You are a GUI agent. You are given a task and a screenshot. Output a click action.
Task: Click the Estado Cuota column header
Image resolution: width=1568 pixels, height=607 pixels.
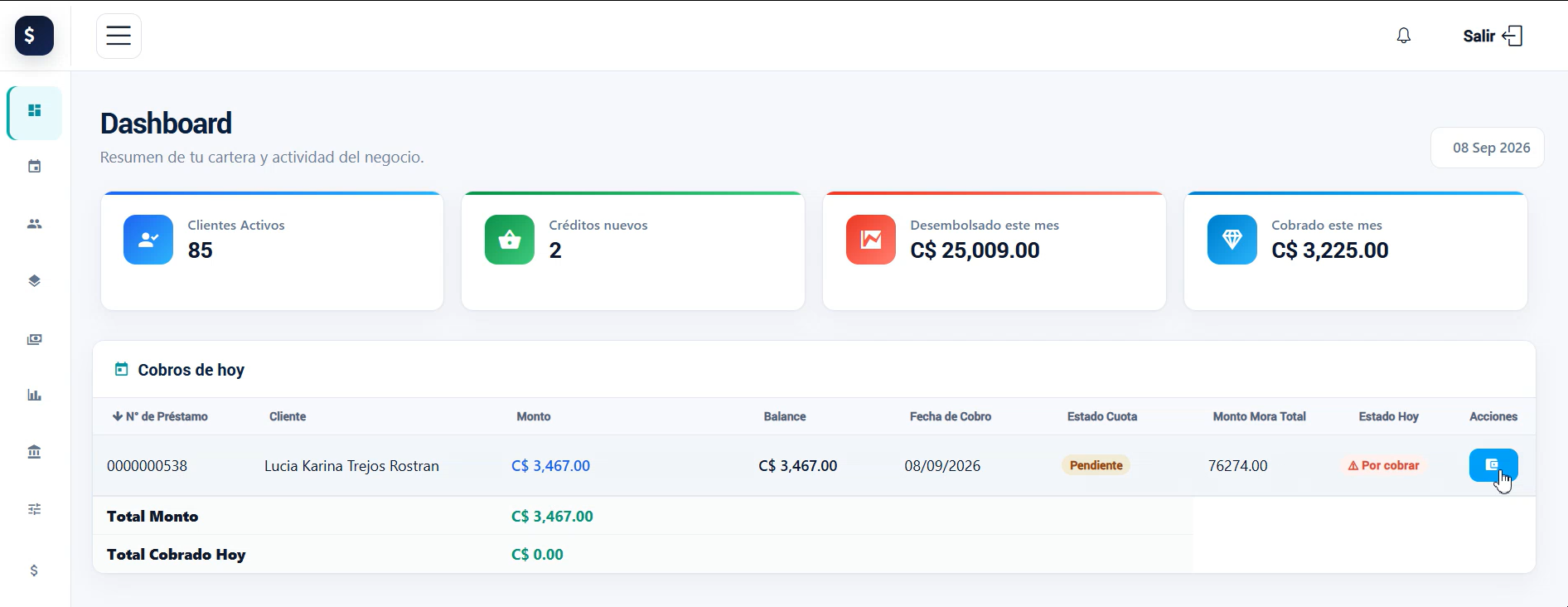[1102, 416]
